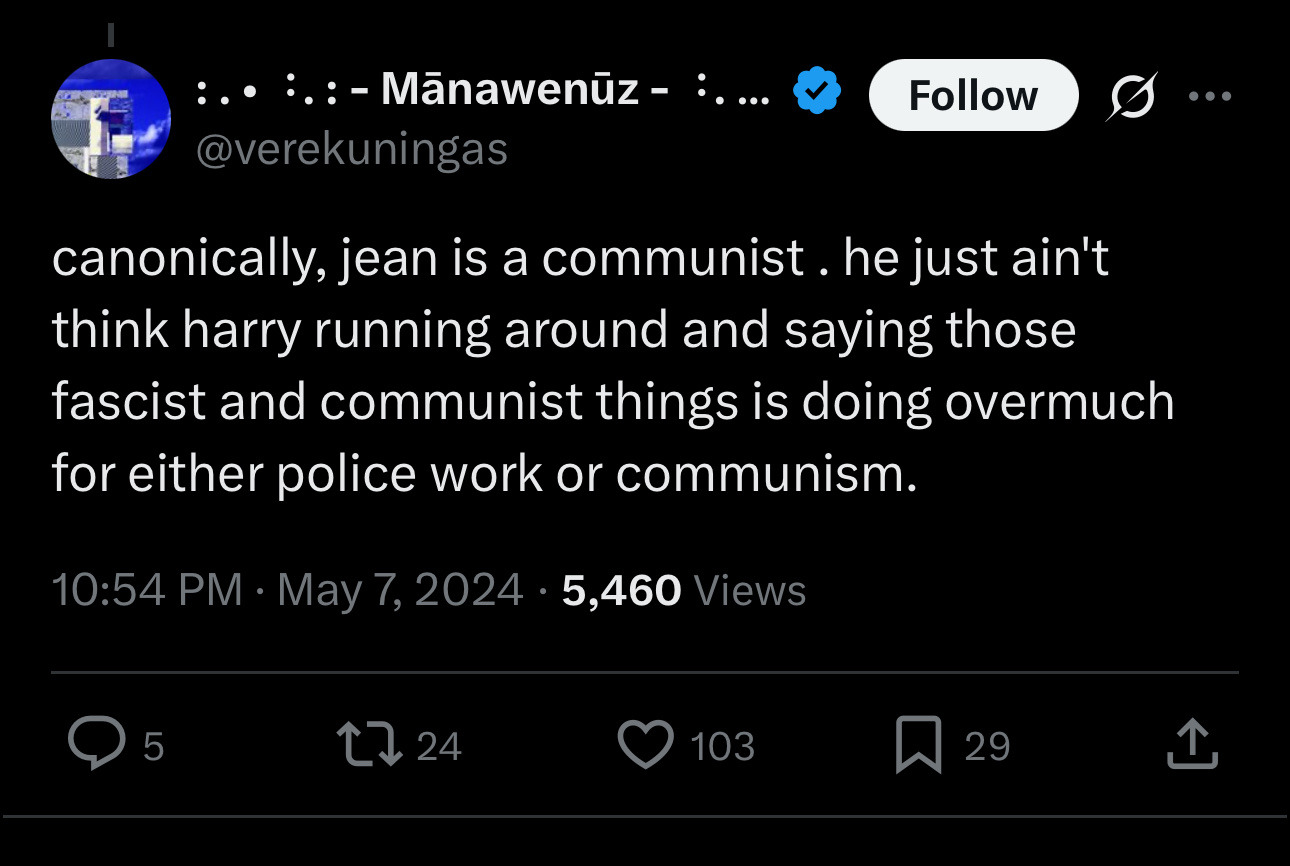
Task: View the 5,460 Views analytics
Action: (x=684, y=590)
